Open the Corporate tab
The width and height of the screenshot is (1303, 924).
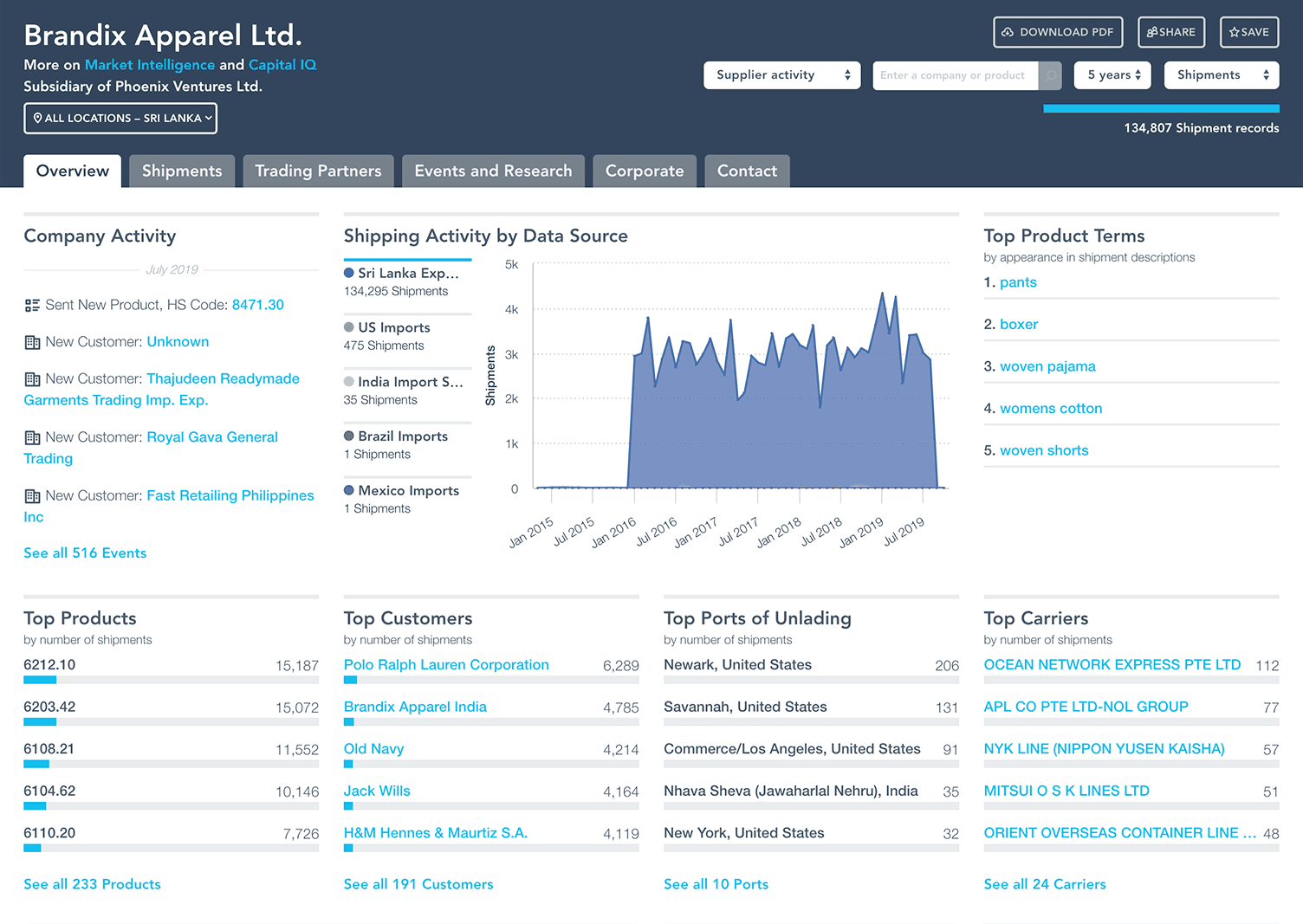(x=645, y=171)
